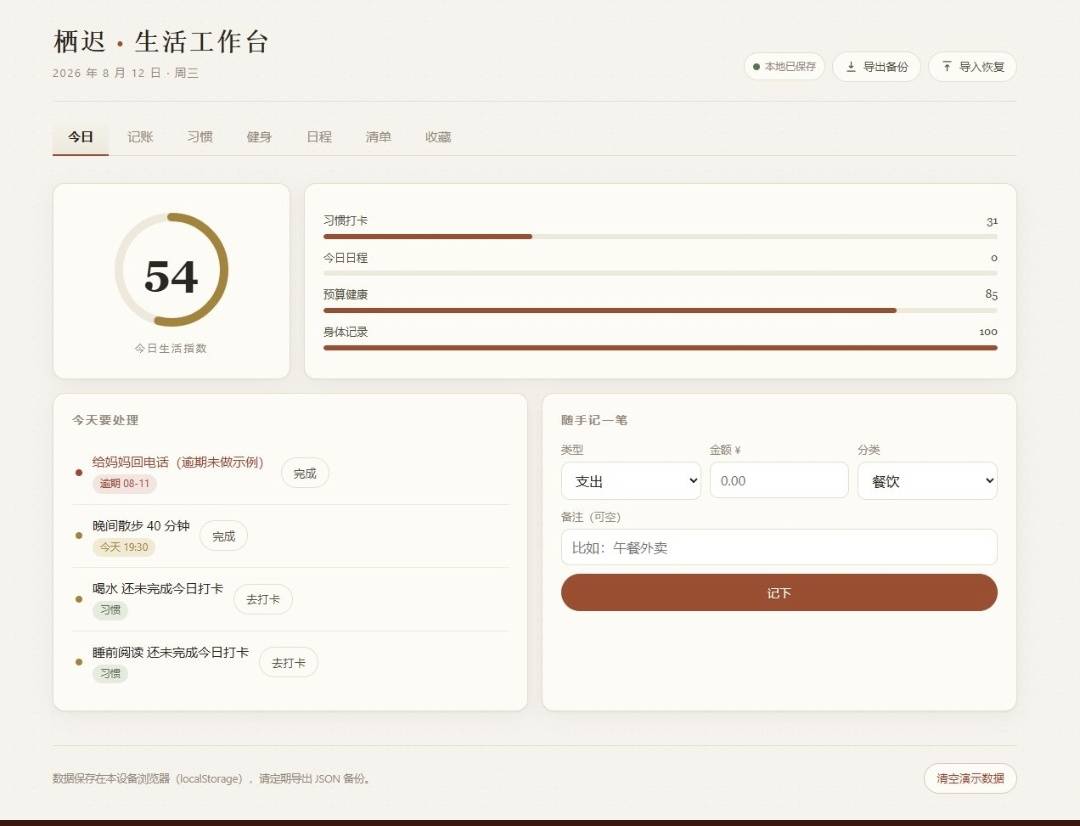Switch to the 今日 tab
The width and height of the screenshot is (1080, 826).
(81, 136)
